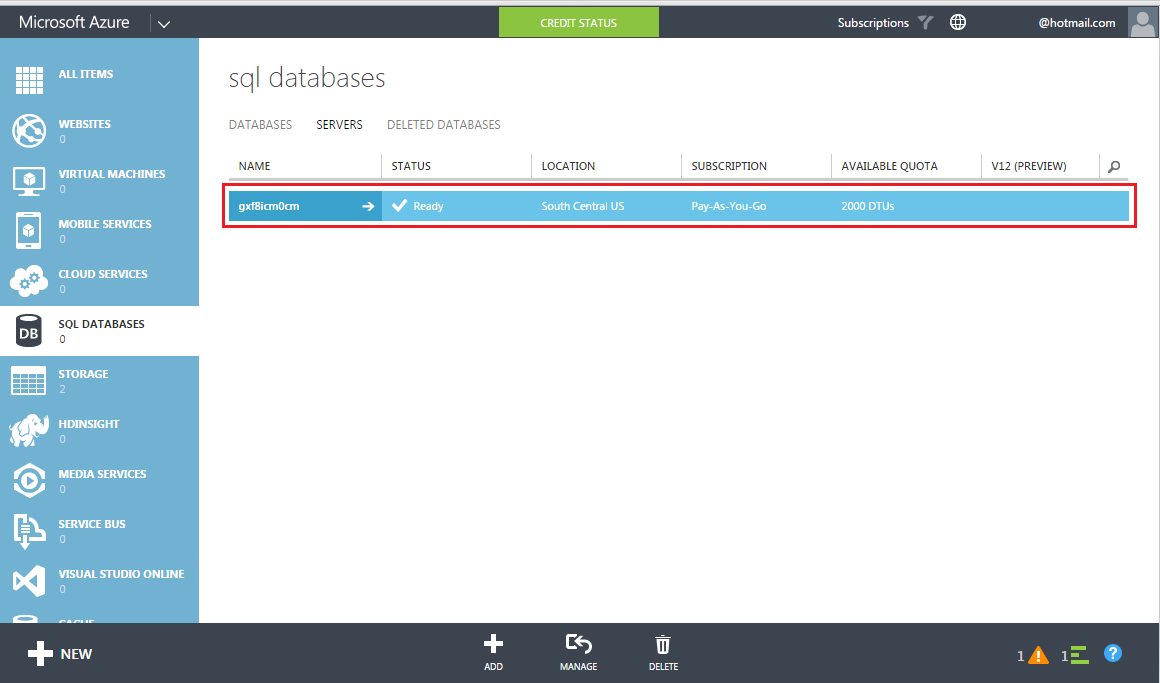Click the Credit Status button
Screen dimensions: 1160x683
[x=578, y=23]
